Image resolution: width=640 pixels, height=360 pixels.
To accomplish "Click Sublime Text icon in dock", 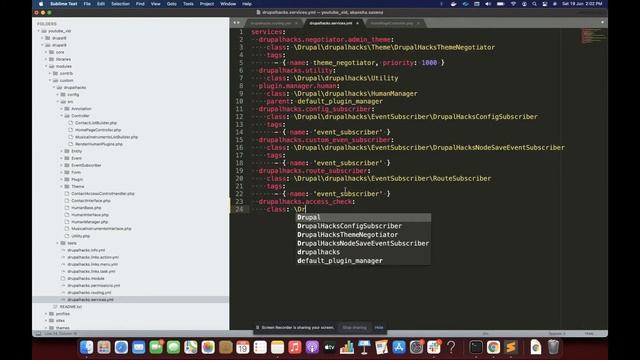I will (x=511, y=347).
